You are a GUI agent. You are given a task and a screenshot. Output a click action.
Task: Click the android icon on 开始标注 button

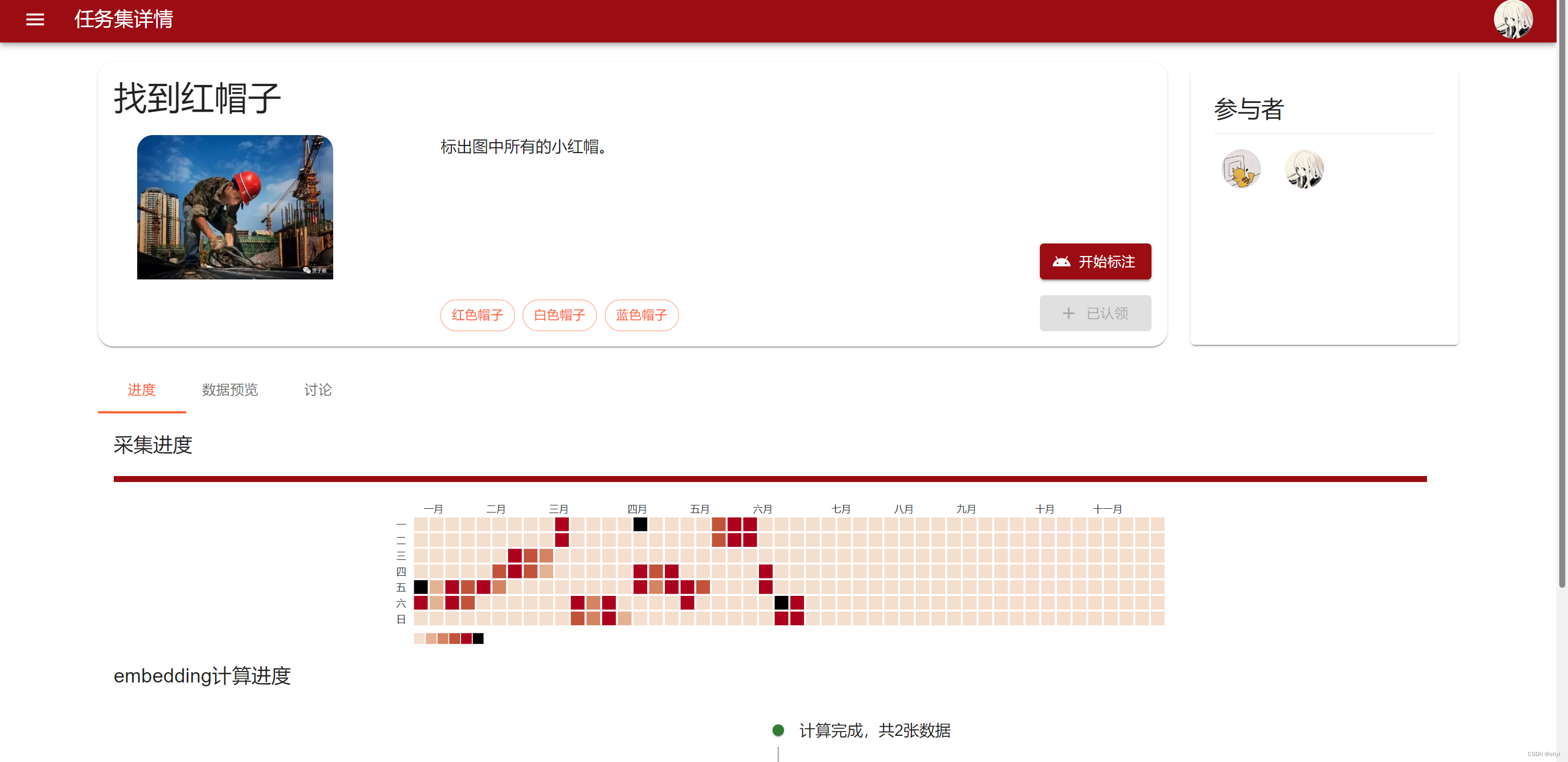pos(1061,261)
